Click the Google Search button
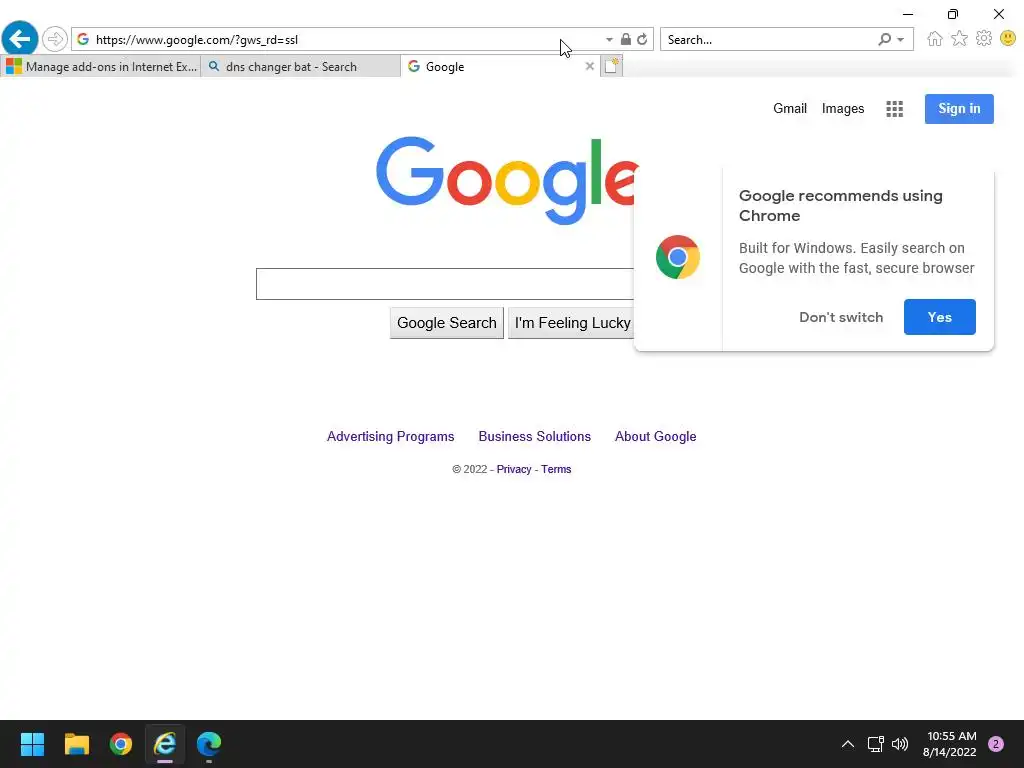The height and width of the screenshot is (768, 1024). coord(447,323)
